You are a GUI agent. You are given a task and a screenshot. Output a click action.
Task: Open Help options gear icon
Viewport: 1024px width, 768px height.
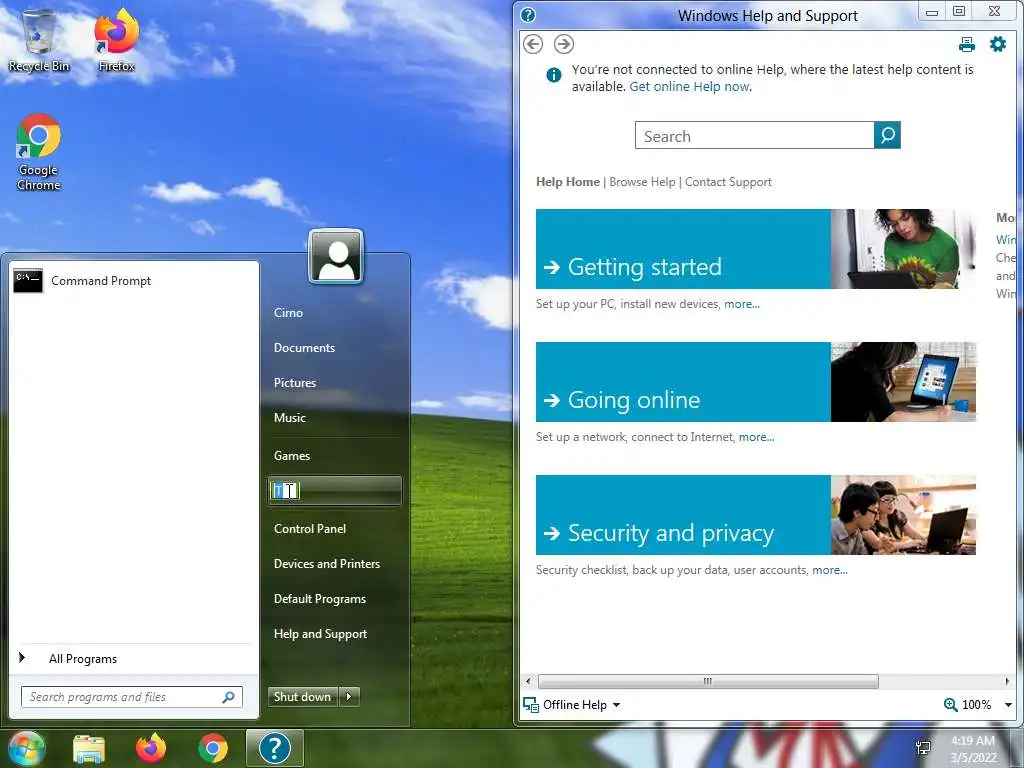pyautogui.click(x=998, y=44)
